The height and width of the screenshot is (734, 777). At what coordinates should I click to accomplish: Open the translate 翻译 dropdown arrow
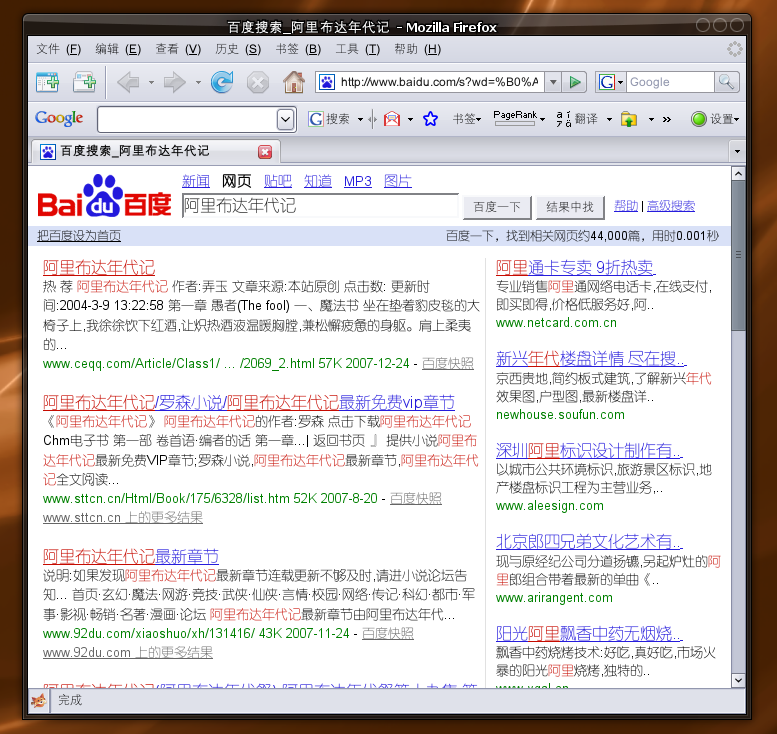click(x=609, y=119)
